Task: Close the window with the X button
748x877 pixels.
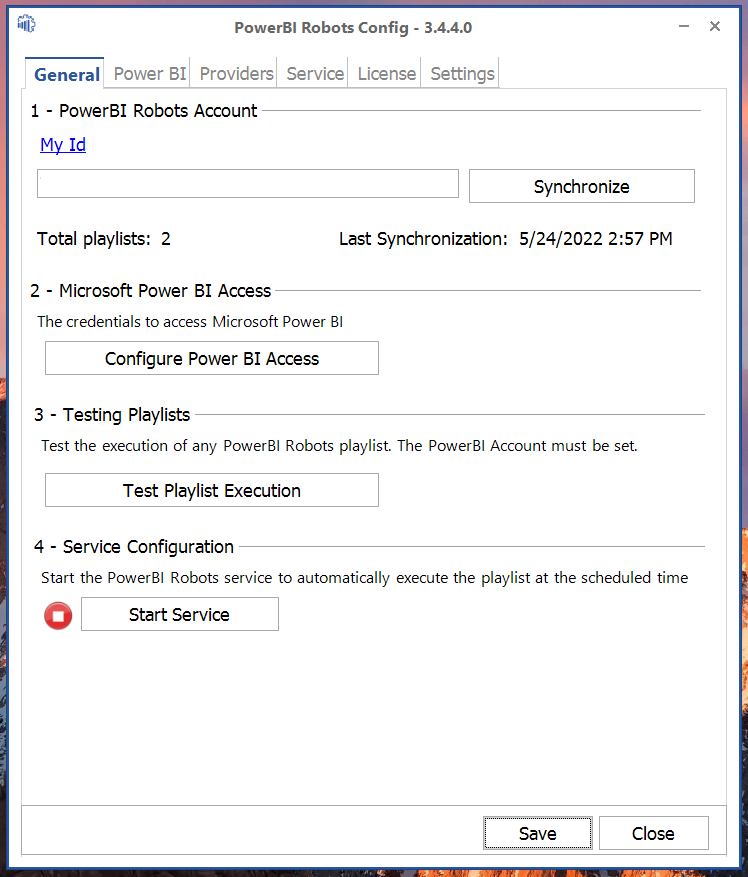Action: pyautogui.click(x=715, y=27)
